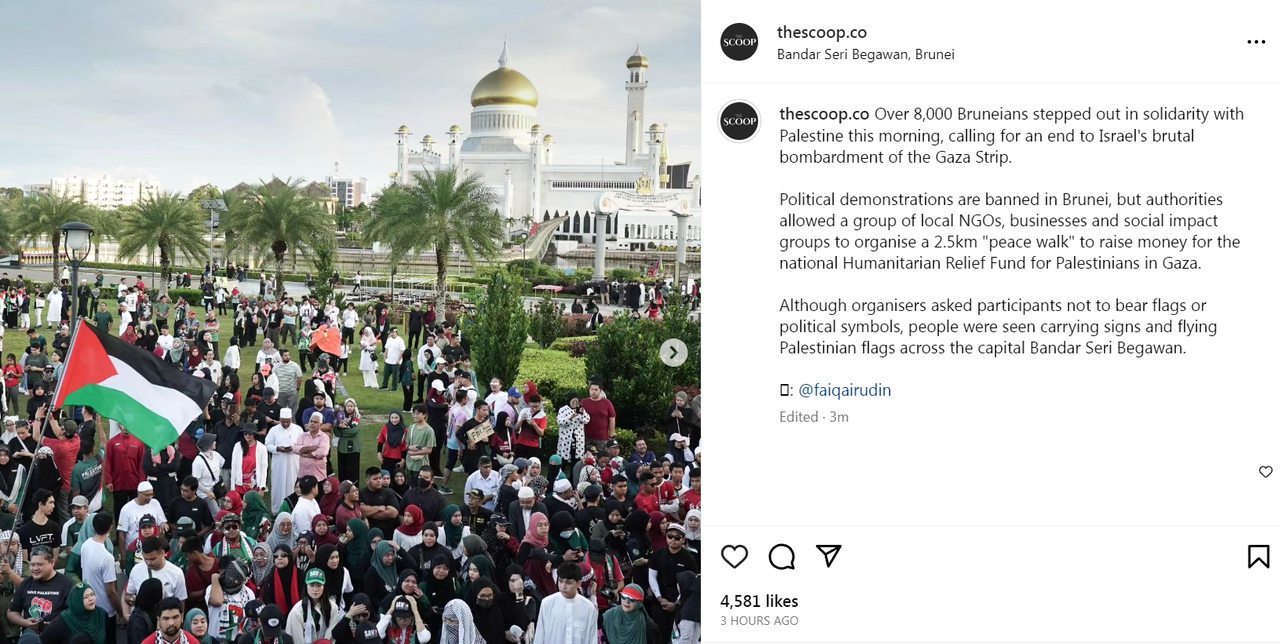This screenshot has height=644, width=1280.
Task: Click the 3 HOURS AGO timestamp
Action: 759,621
